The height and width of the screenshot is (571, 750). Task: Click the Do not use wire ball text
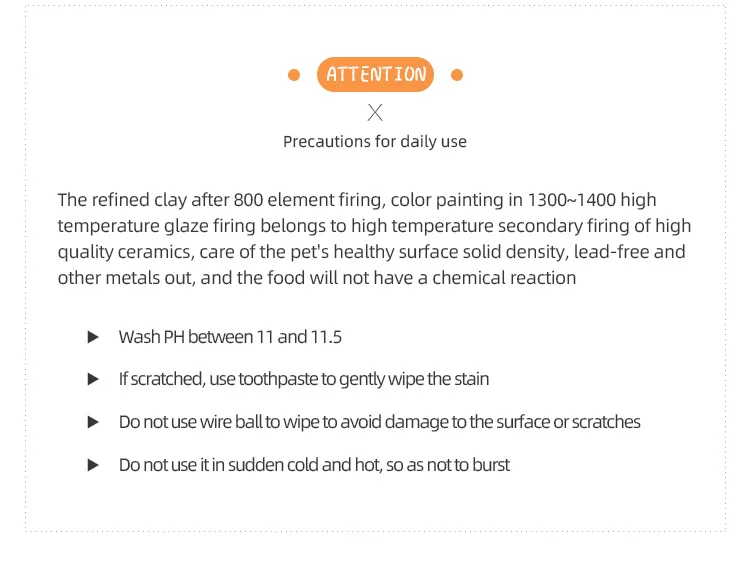coord(379,422)
